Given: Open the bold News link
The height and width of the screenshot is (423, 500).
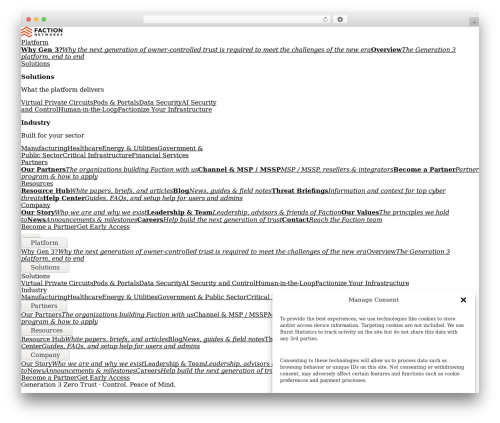Looking at the screenshot, I should (x=36, y=220).
